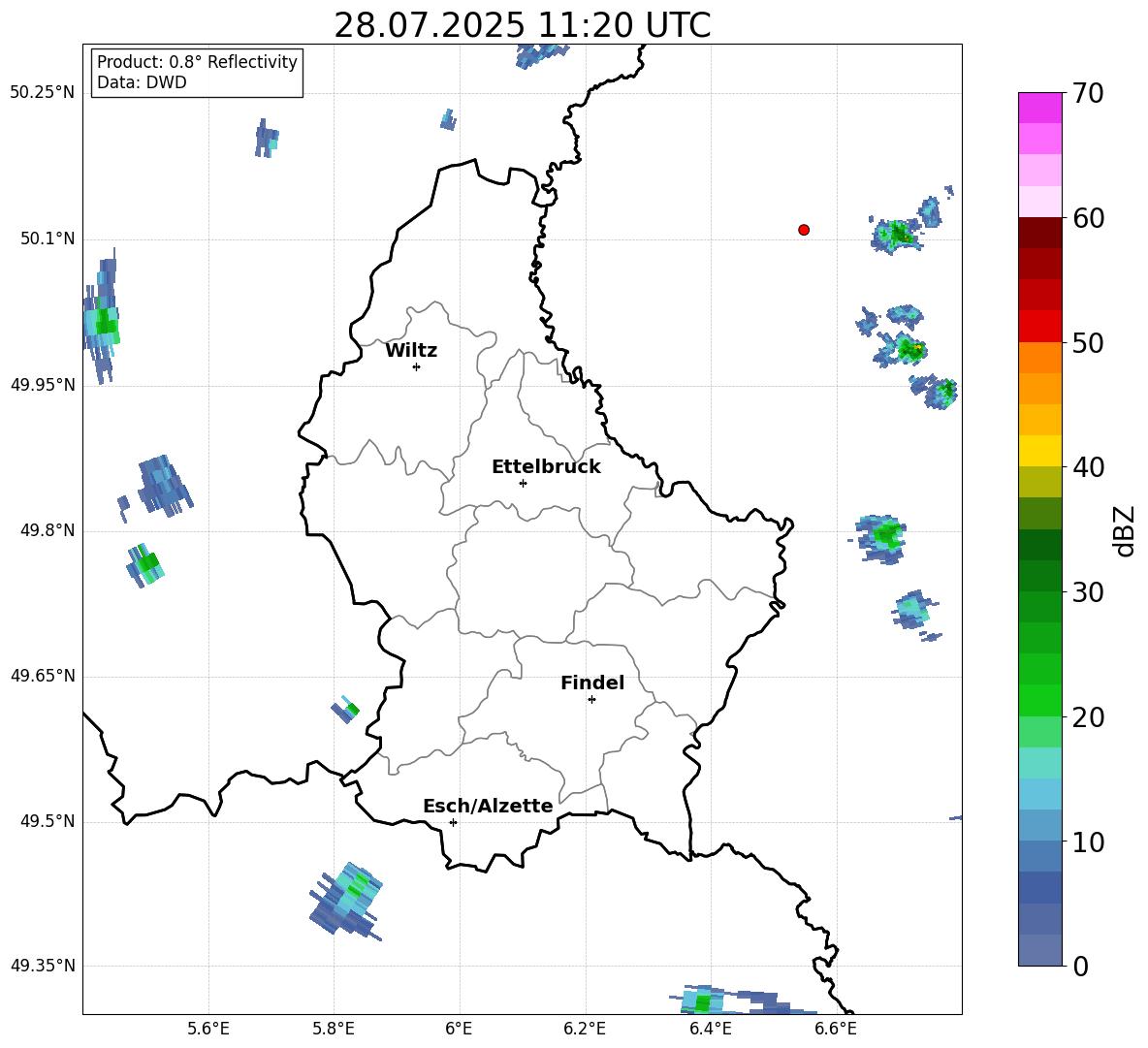This screenshot has height=1048, width=1148.
Task: Click the Ettelbruck station cross marker
Action: click(x=523, y=483)
